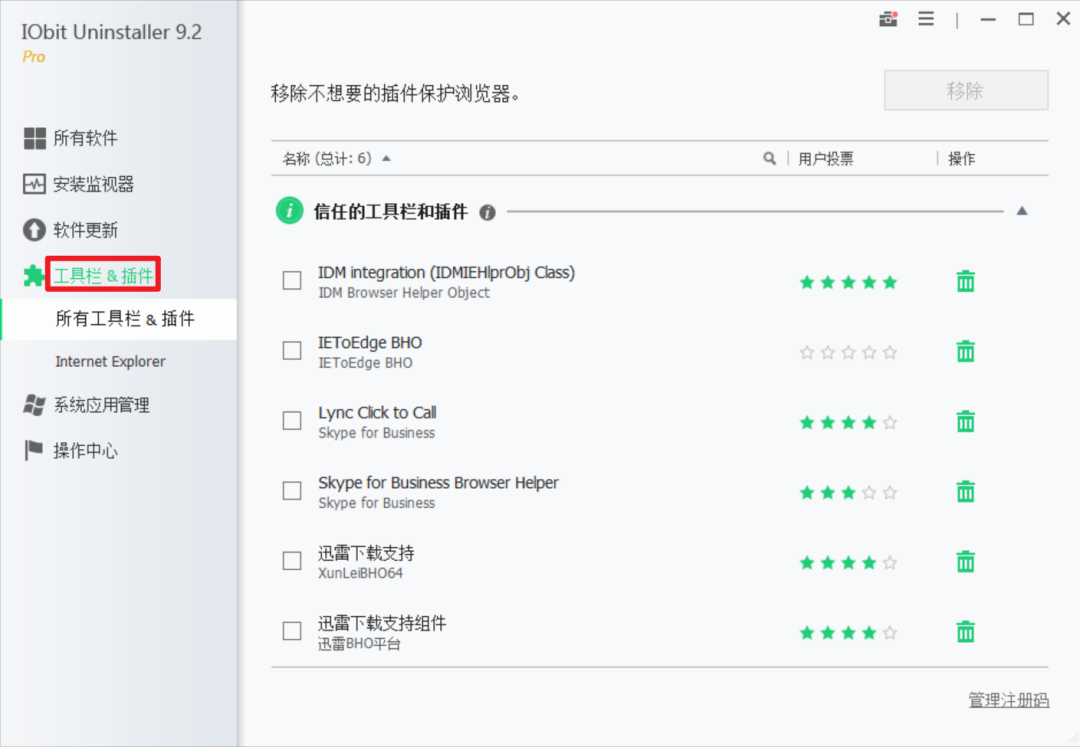Open the 管理注册码 link
This screenshot has width=1080, height=747.
(x=1008, y=700)
